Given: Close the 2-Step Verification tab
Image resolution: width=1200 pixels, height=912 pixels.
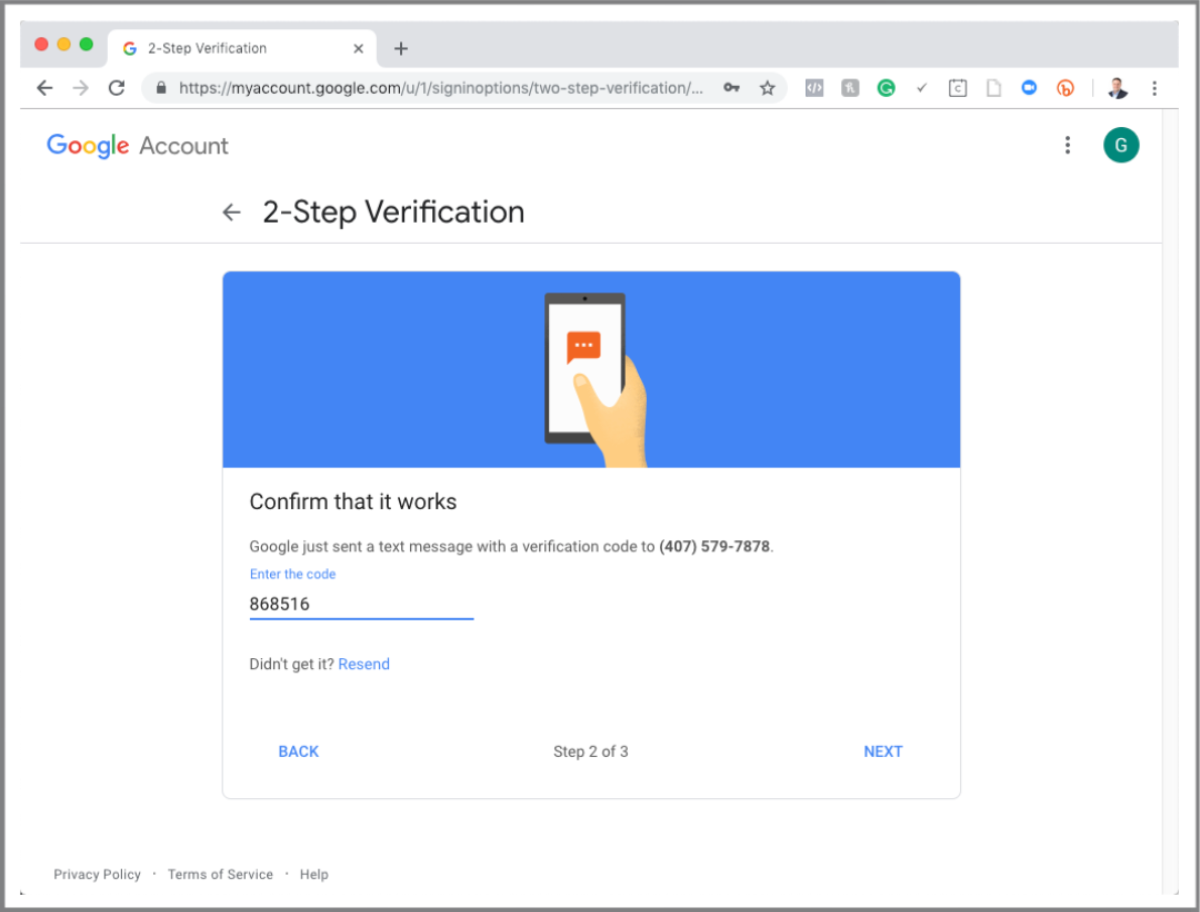Looking at the screenshot, I should [x=359, y=48].
